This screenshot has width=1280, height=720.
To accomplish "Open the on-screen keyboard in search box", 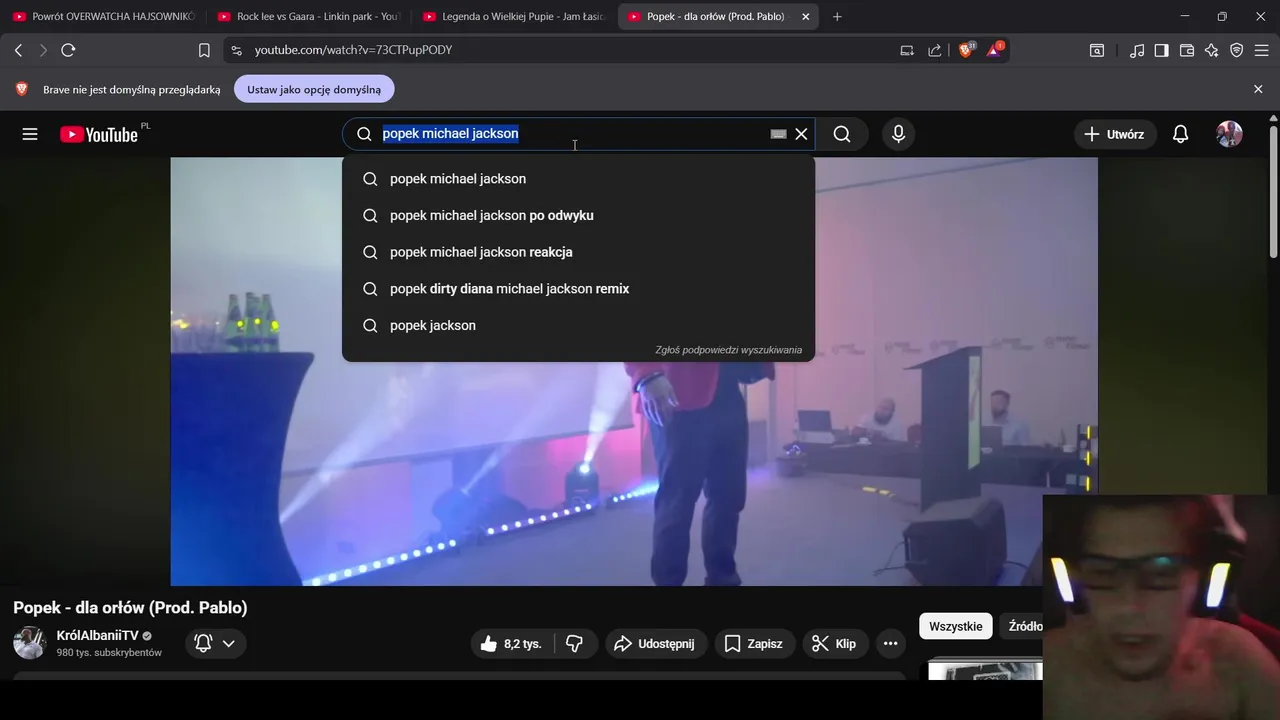I will pyautogui.click(x=778, y=134).
